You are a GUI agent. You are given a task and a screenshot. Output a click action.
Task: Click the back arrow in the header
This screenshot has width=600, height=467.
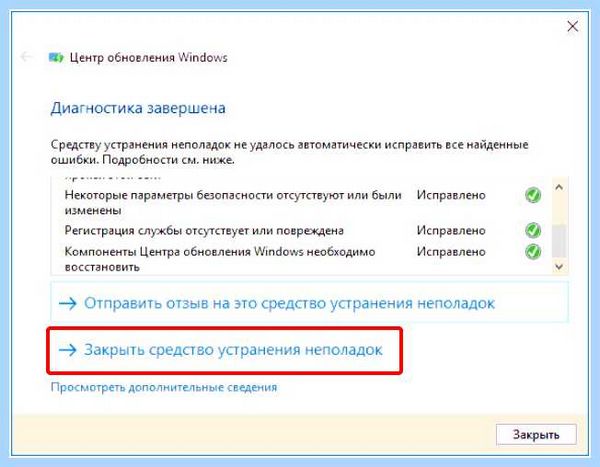point(26,57)
